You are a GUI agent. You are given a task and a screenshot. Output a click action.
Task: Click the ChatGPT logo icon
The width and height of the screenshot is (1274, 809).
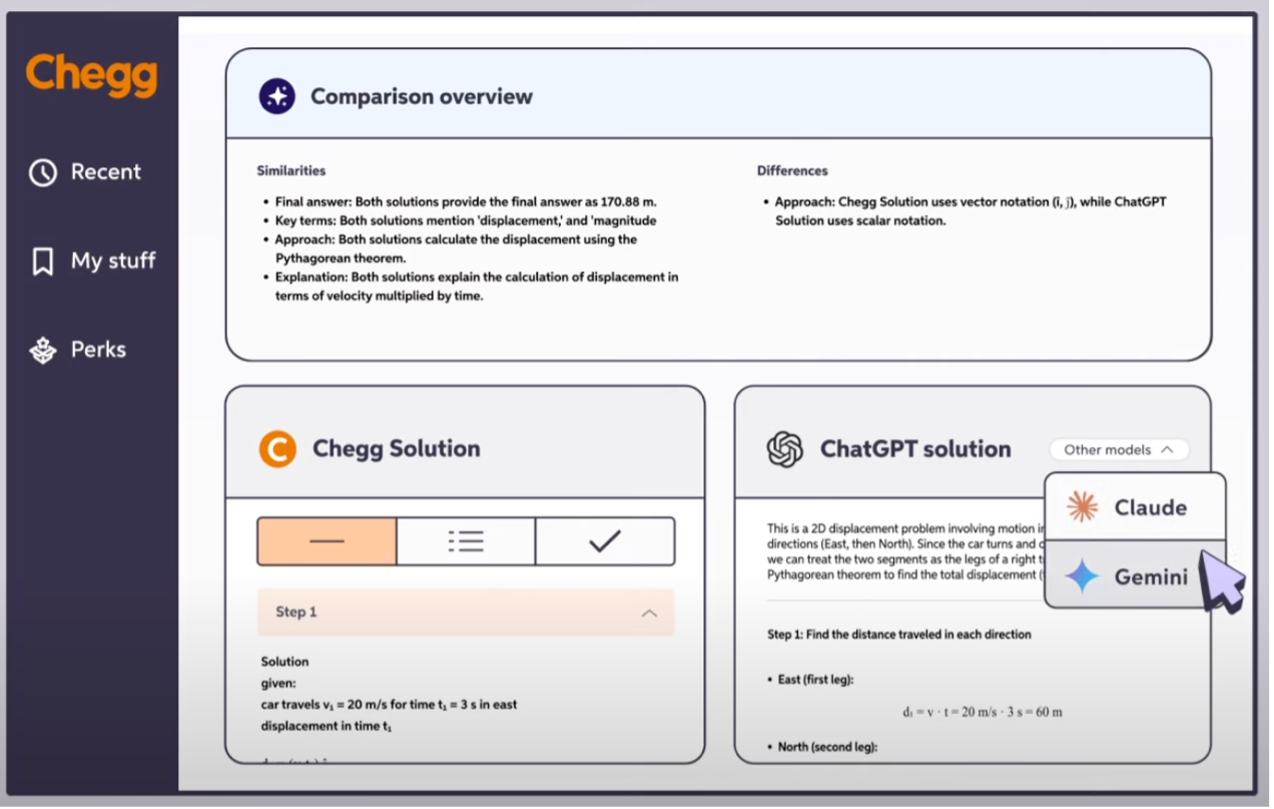(x=785, y=449)
